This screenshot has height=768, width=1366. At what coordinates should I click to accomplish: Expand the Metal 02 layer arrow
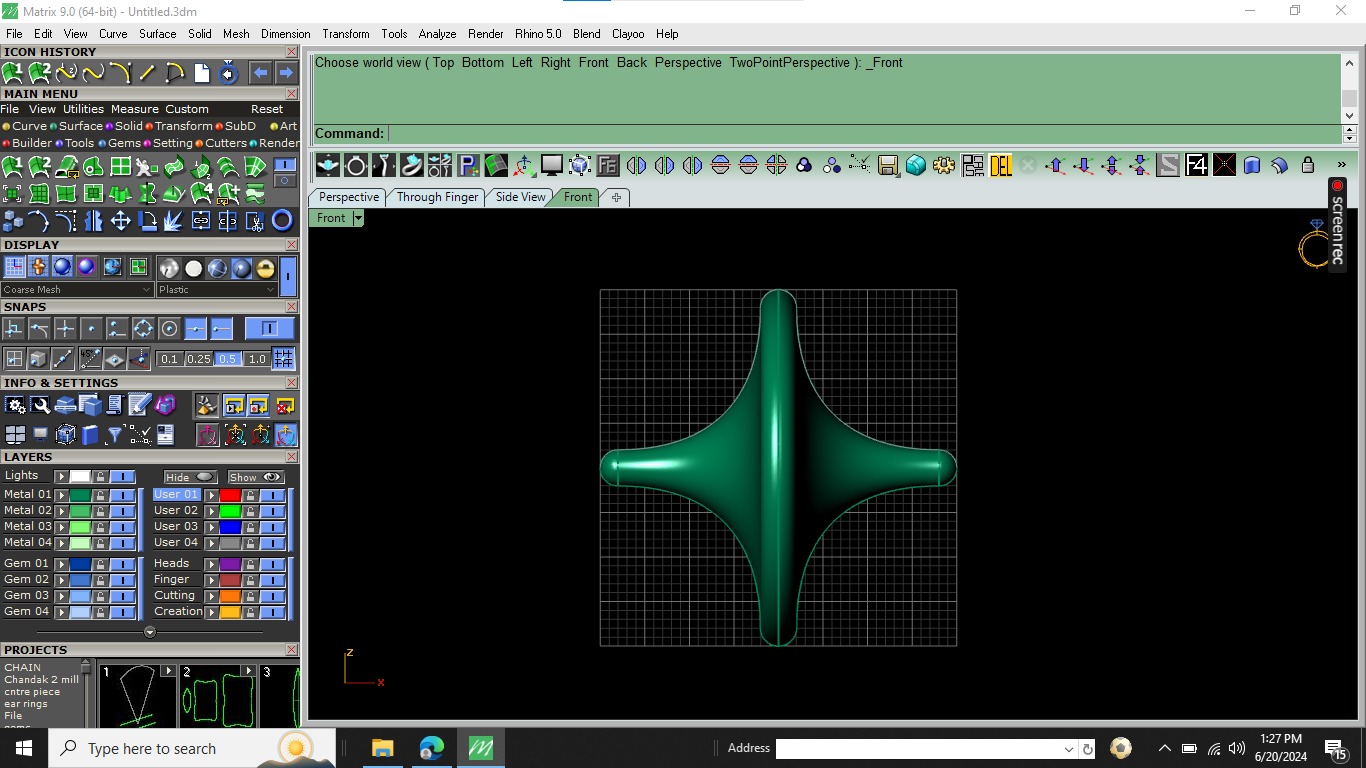[61, 511]
